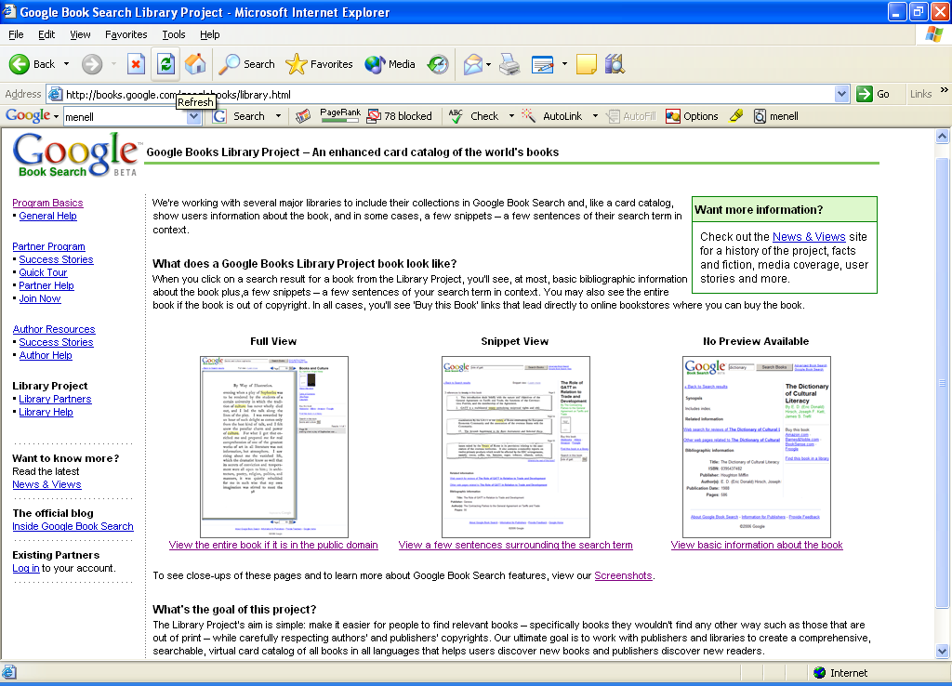Click the Google Book Search logo
952x686 pixels.
coord(76,155)
